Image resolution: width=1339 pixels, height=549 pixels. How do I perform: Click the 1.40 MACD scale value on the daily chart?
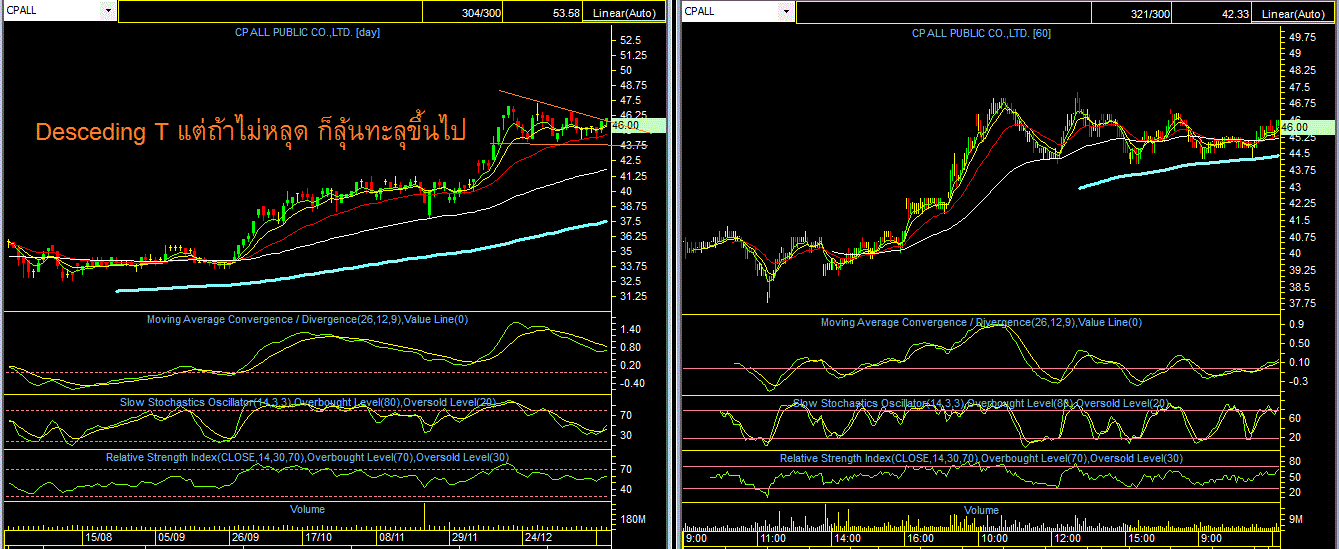point(630,329)
